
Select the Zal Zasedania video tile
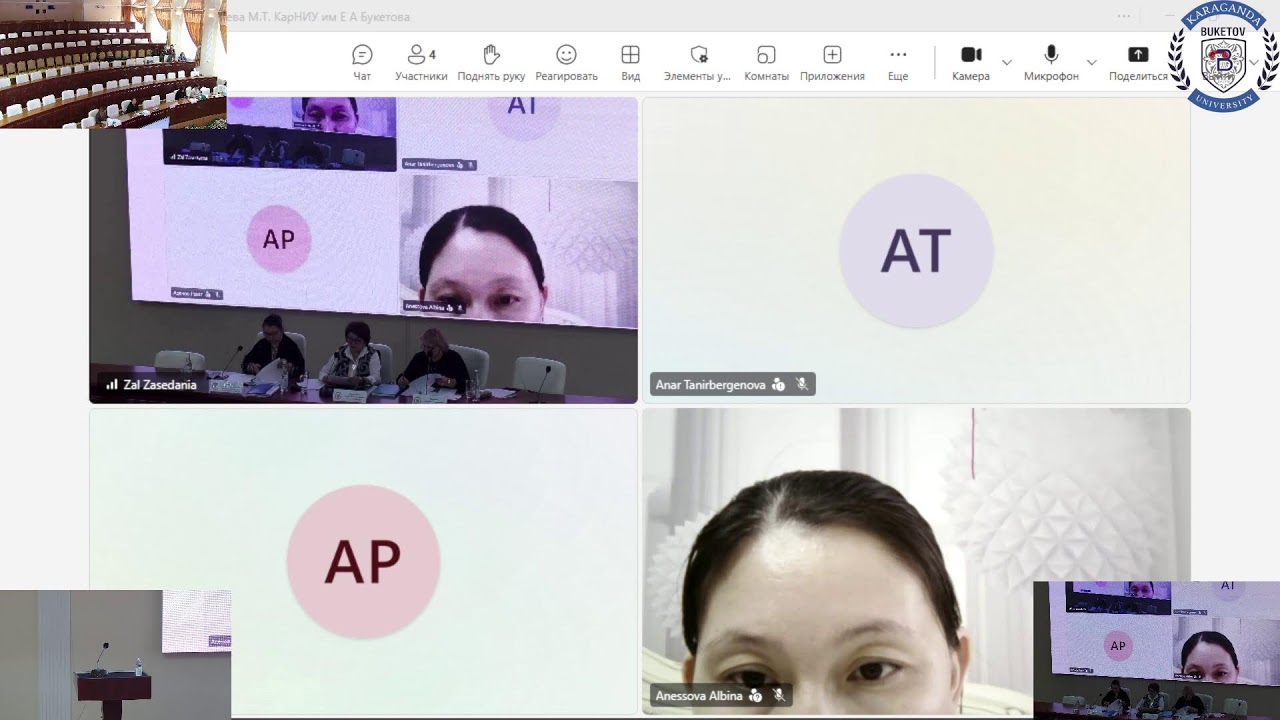tap(363, 250)
